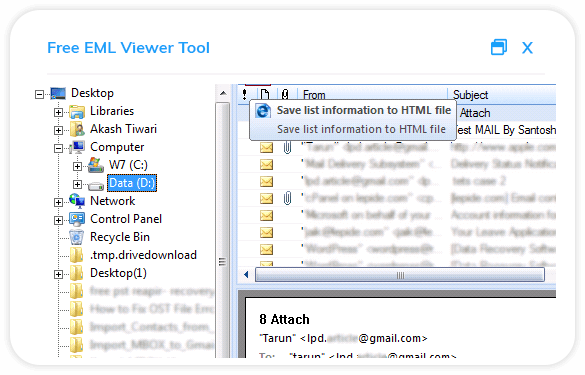This screenshot has height=375, width=585.
Task: Select Network in folder tree
Action: pos(113,201)
